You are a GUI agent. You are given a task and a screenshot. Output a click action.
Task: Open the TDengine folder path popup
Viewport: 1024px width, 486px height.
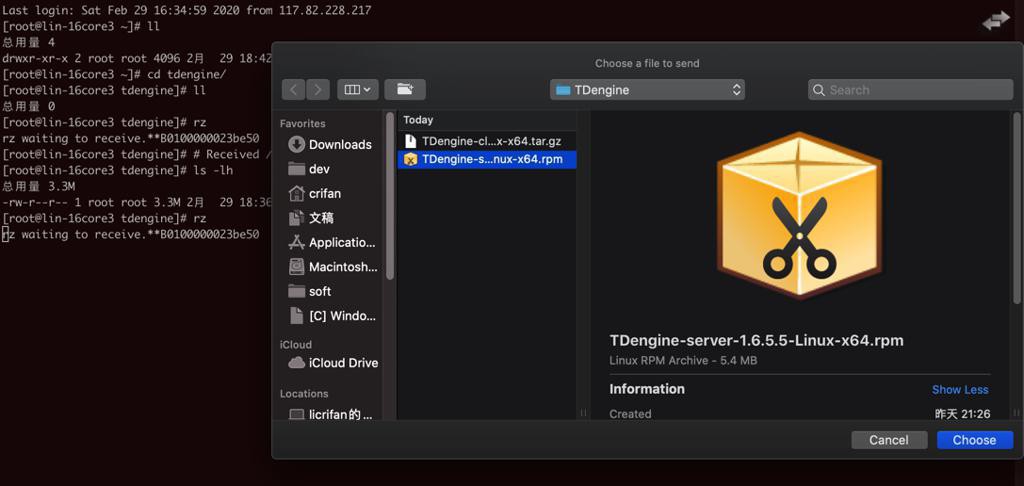[647, 89]
